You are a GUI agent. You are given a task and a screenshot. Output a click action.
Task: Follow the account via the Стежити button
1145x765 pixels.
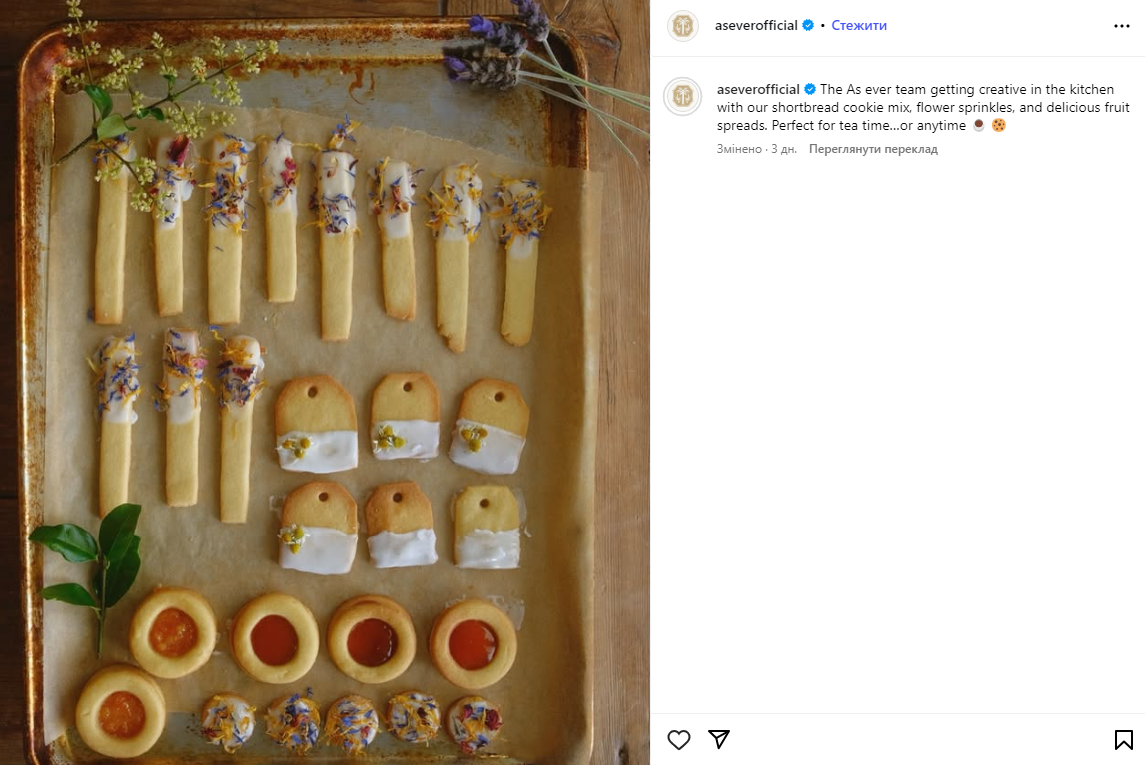click(859, 26)
